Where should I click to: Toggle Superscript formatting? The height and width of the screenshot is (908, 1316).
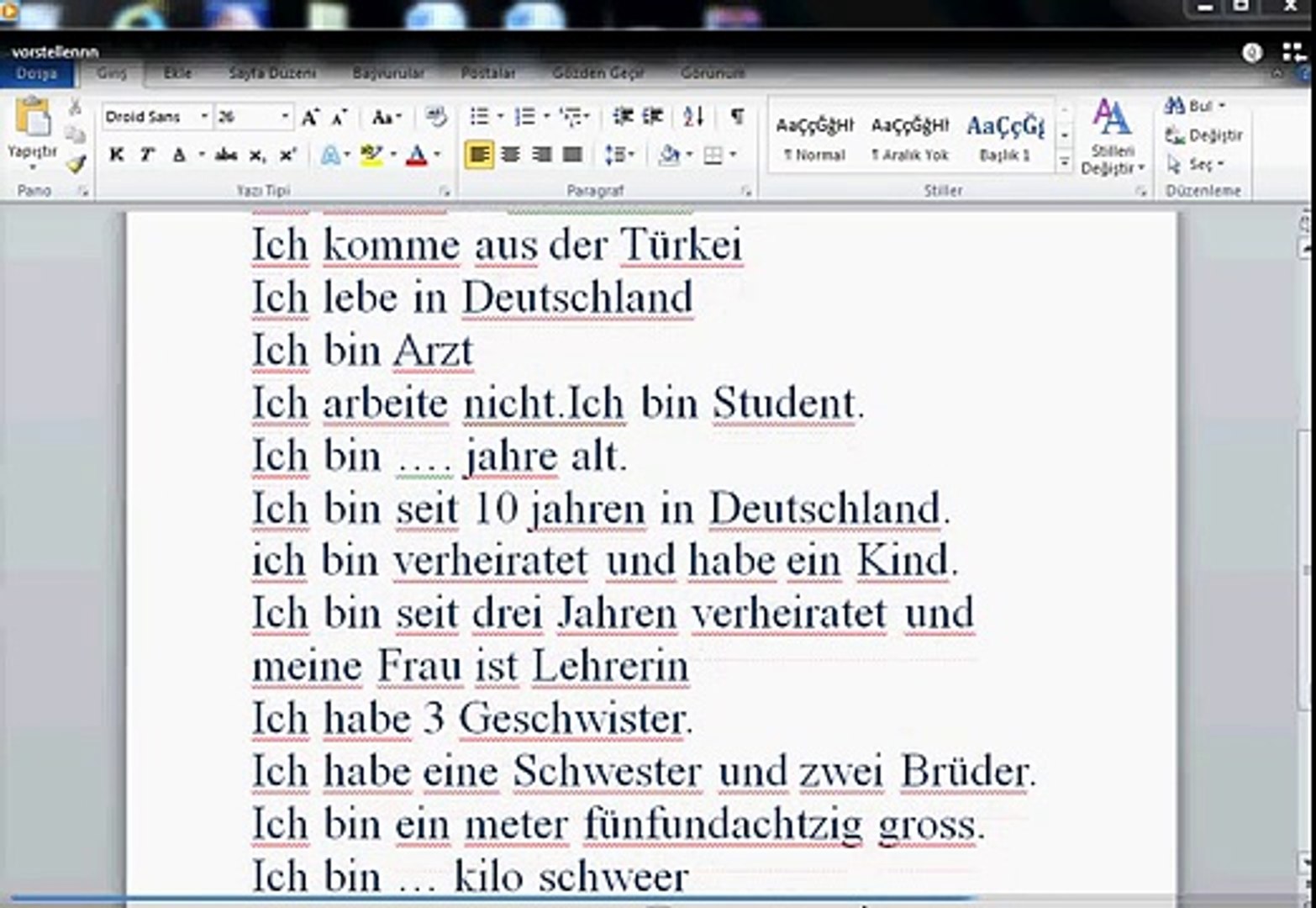[287, 155]
